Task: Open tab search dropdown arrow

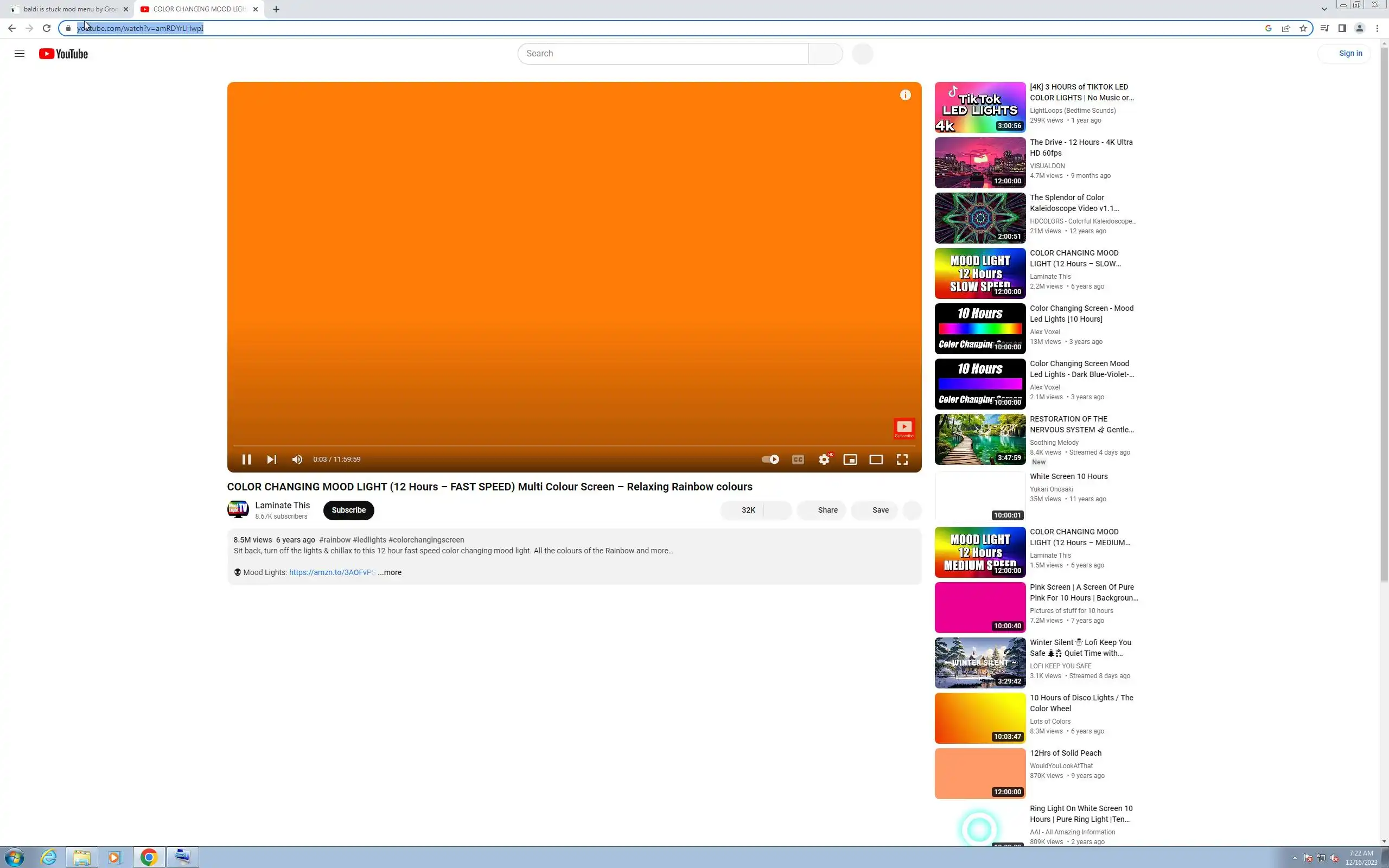Action: click(x=1324, y=9)
